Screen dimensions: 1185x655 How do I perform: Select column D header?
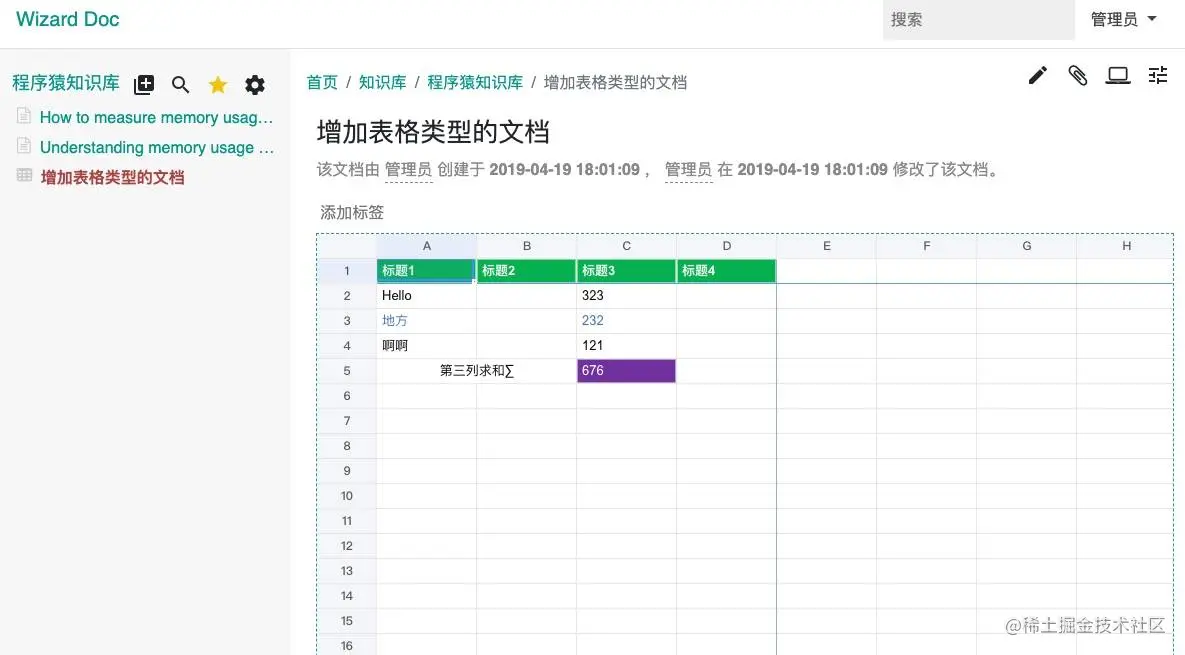pyautogui.click(x=726, y=246)
